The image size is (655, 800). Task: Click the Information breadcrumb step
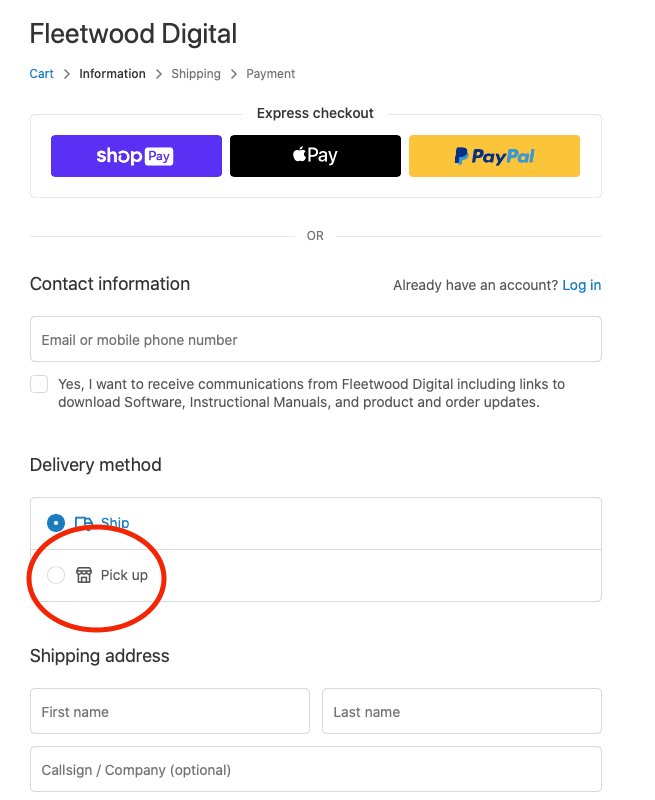pos(112,74)
